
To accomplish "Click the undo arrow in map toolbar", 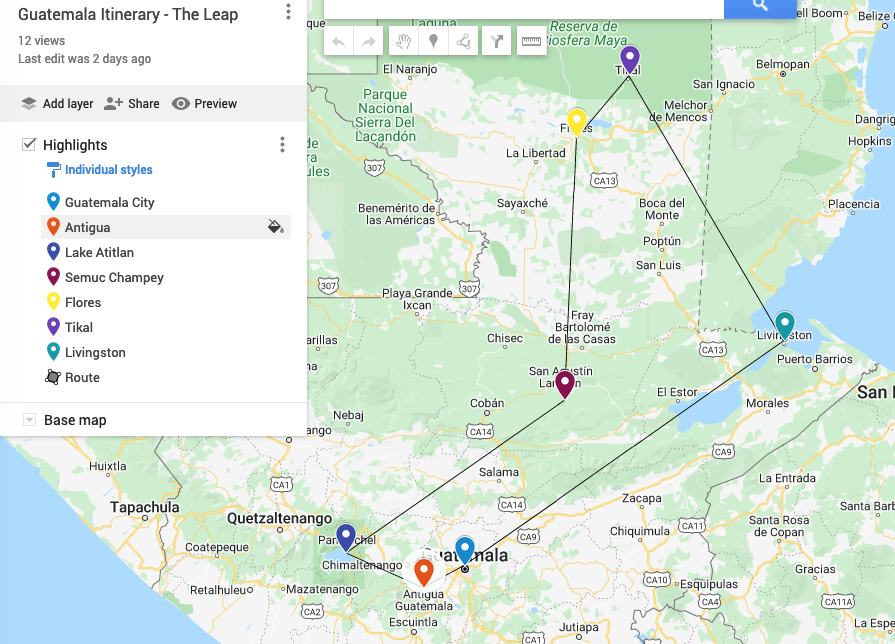I will click(x=338, y=41).
